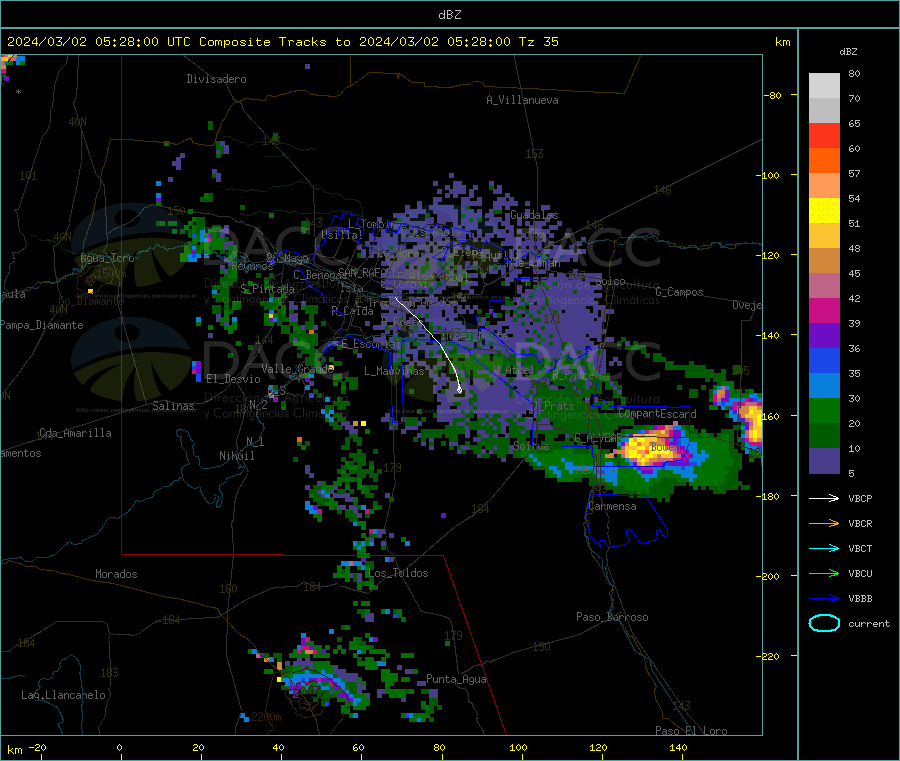Click the 'Divisadero' map label

[216, 79]
